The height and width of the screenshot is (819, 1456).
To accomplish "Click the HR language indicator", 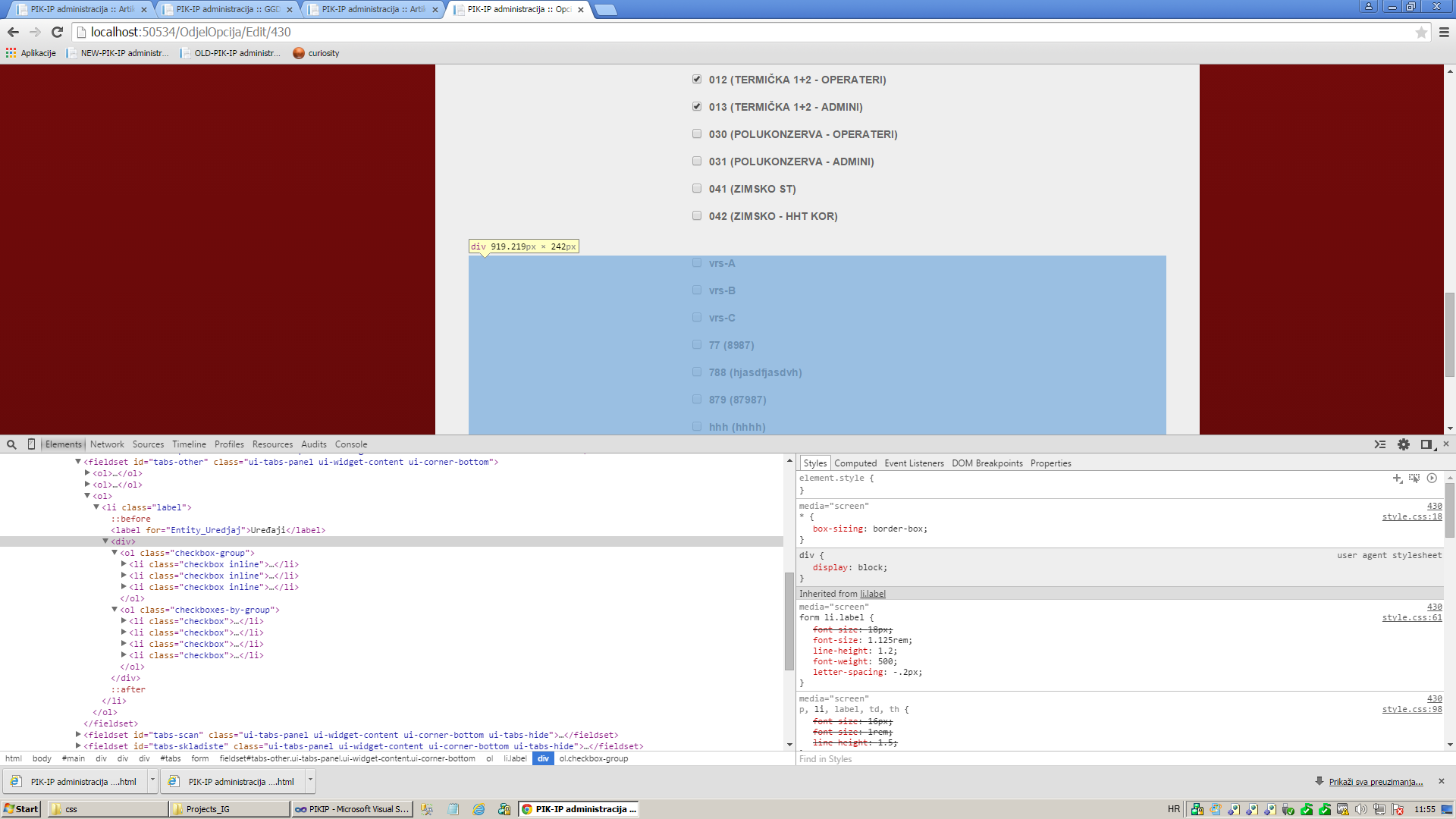I will (1174, 809).
